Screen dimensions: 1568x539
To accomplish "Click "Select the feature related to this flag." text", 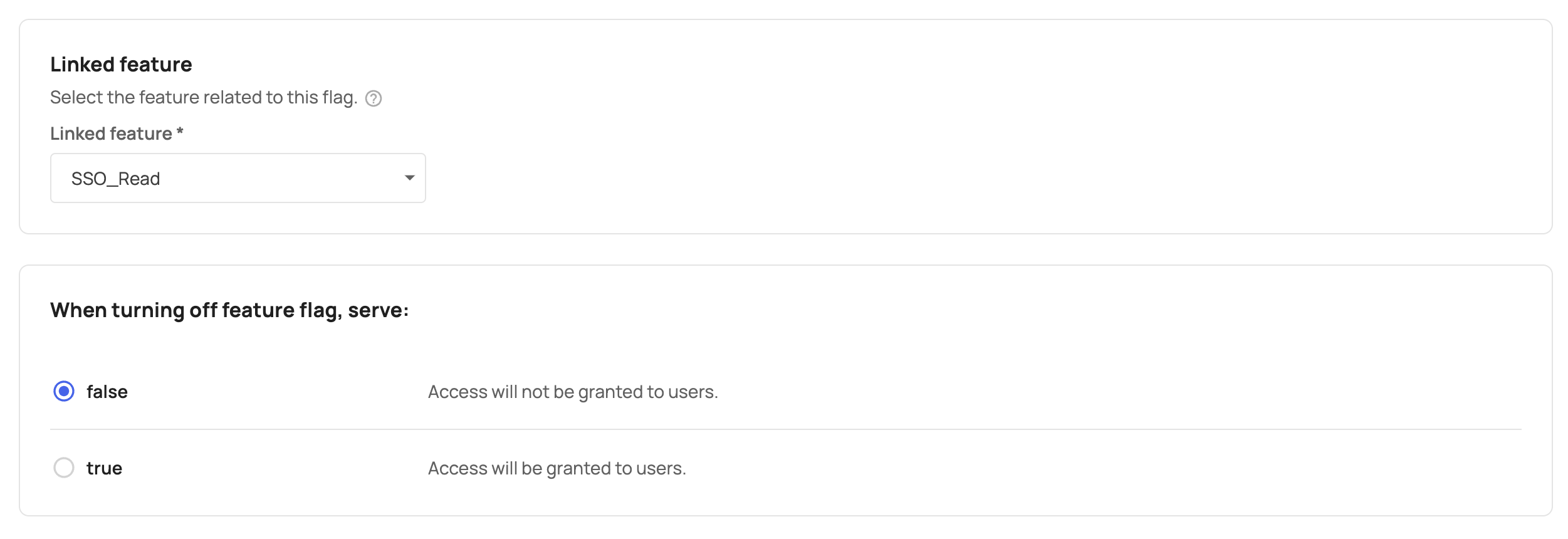I will (x=204, y=98).
